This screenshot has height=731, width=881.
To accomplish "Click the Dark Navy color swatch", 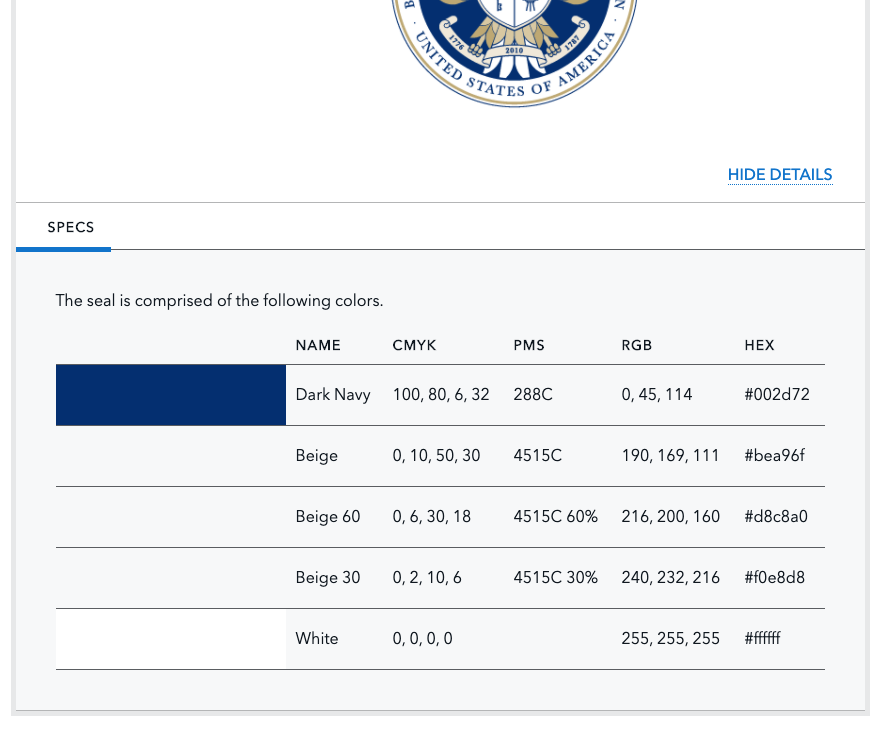I will (x=171, y=395).
